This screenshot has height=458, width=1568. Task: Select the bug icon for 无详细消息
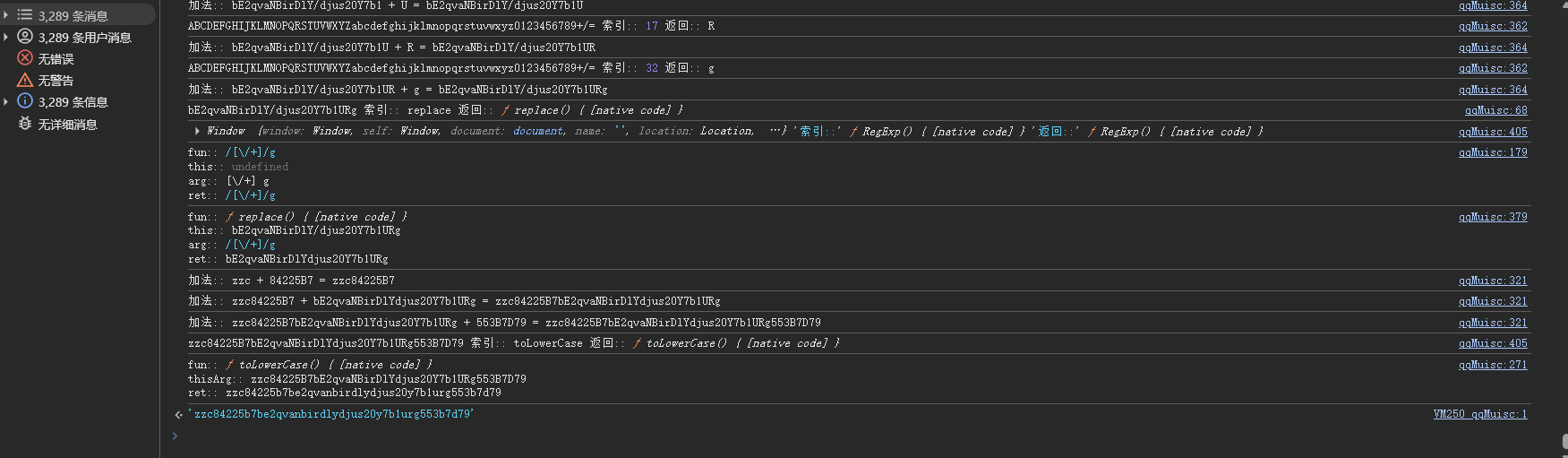click(25, 124)
